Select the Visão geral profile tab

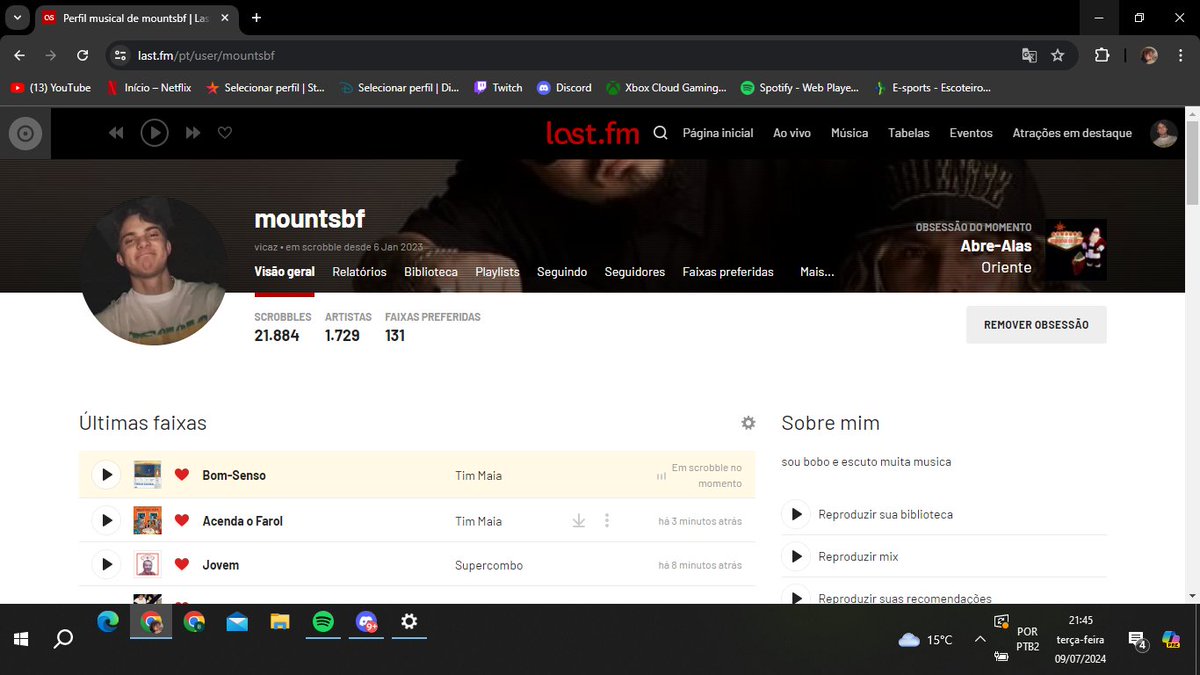click(284, 272)
